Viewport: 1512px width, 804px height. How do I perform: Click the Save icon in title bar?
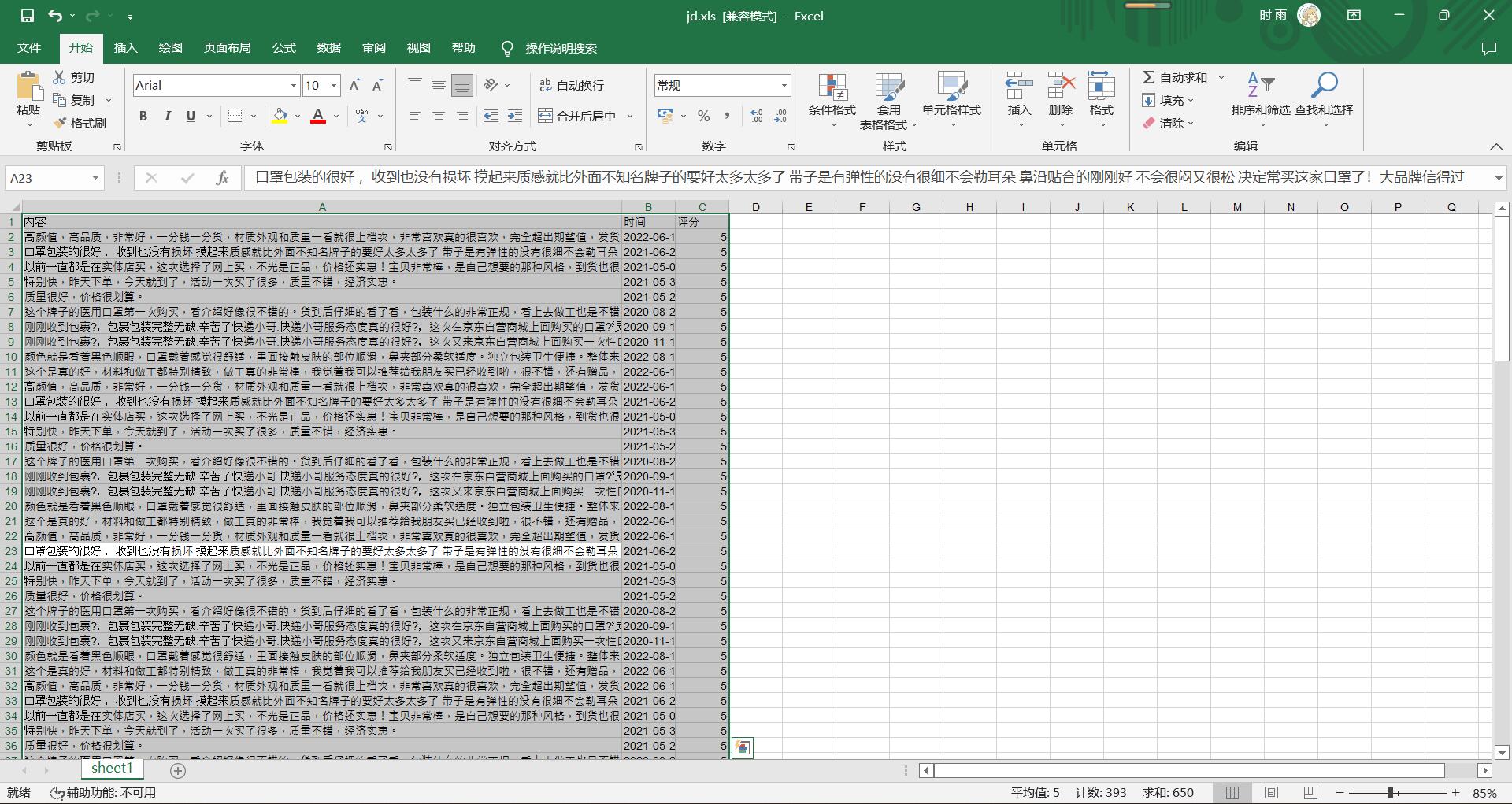click(28, 16)
